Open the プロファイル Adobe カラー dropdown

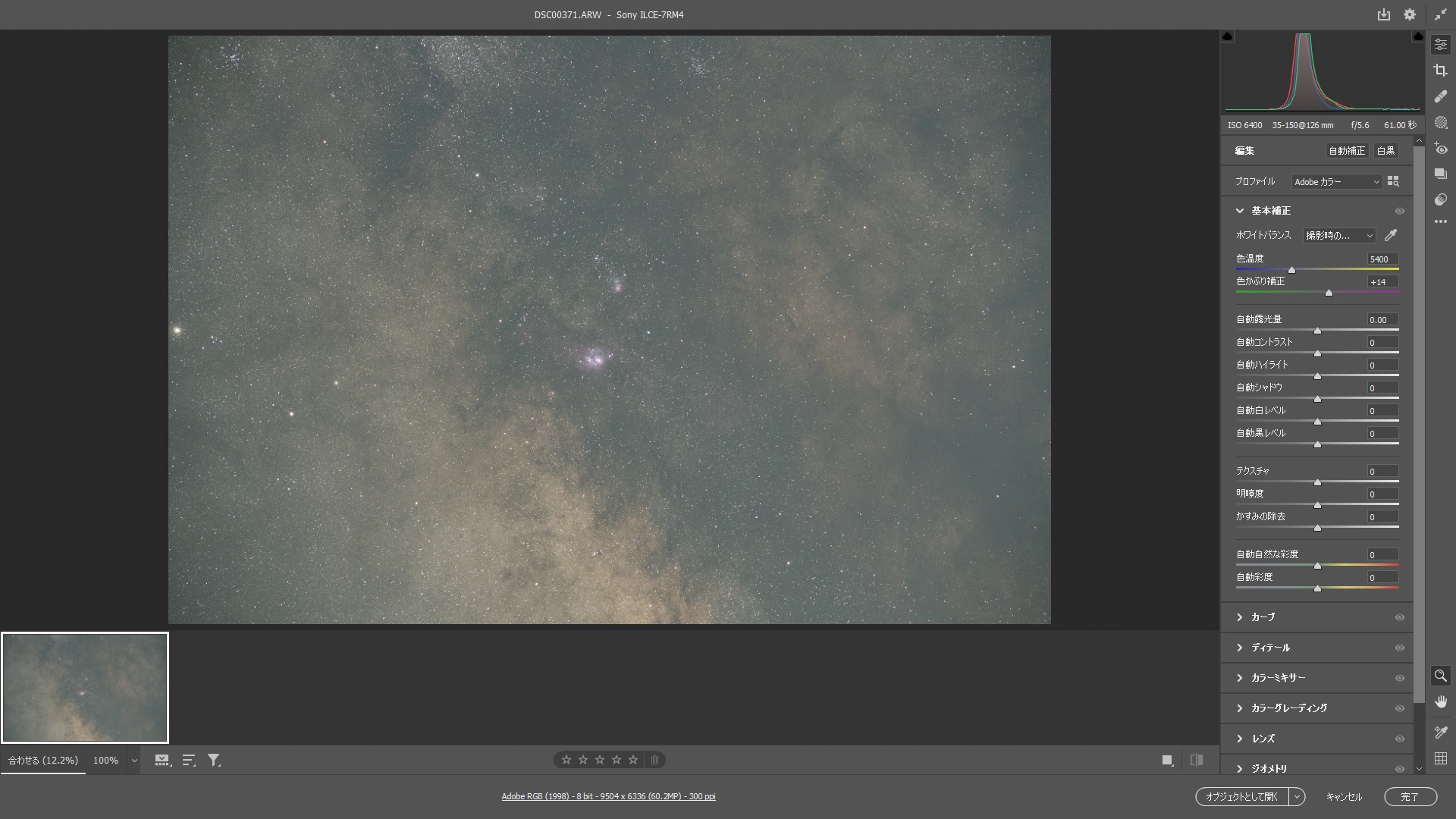pos(1336,182)
